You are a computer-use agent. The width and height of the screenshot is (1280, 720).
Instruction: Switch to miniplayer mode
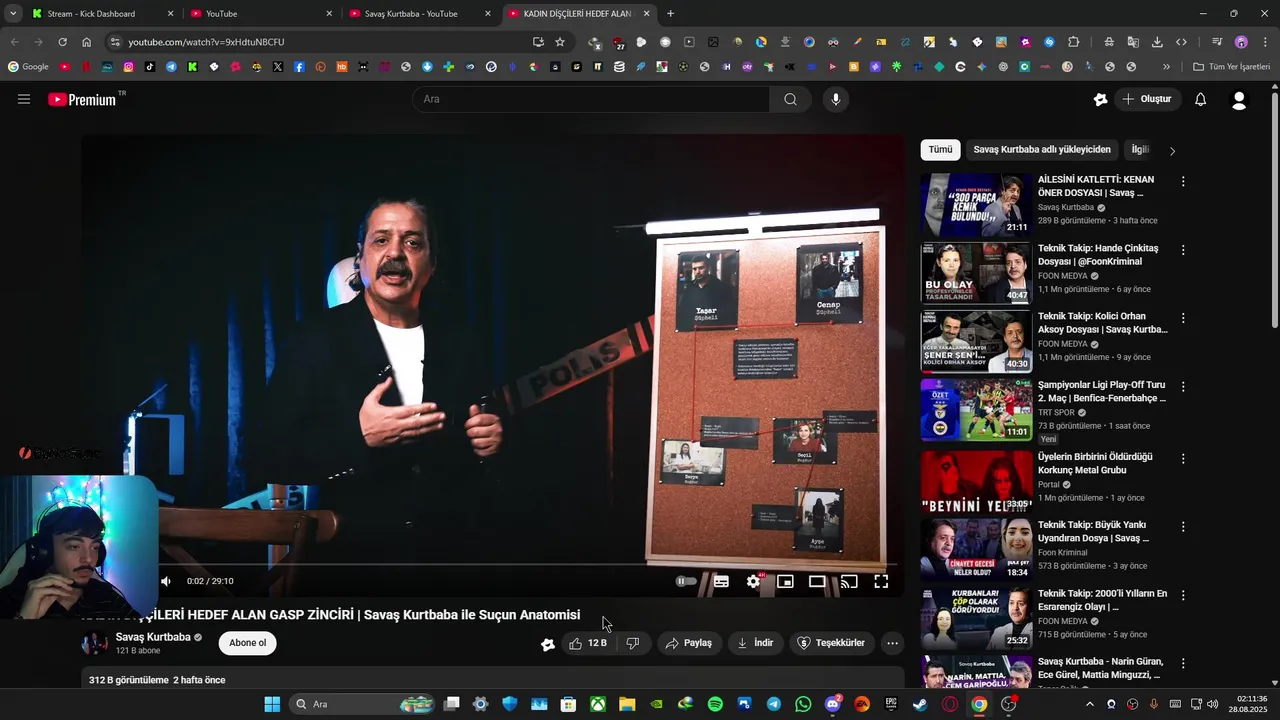(786, 581)
